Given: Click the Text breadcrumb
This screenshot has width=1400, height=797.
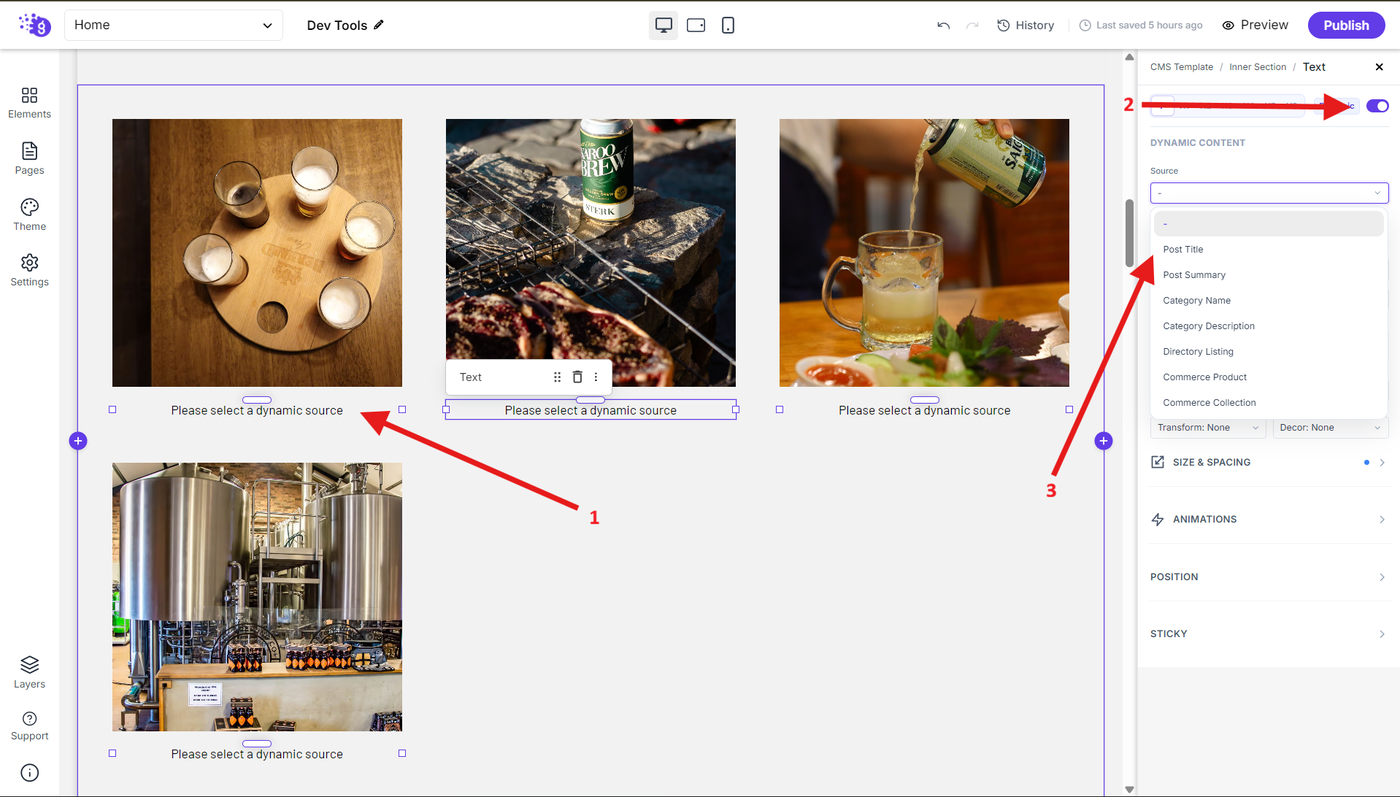Looking at the screenshot, I should click(1314, 67).
